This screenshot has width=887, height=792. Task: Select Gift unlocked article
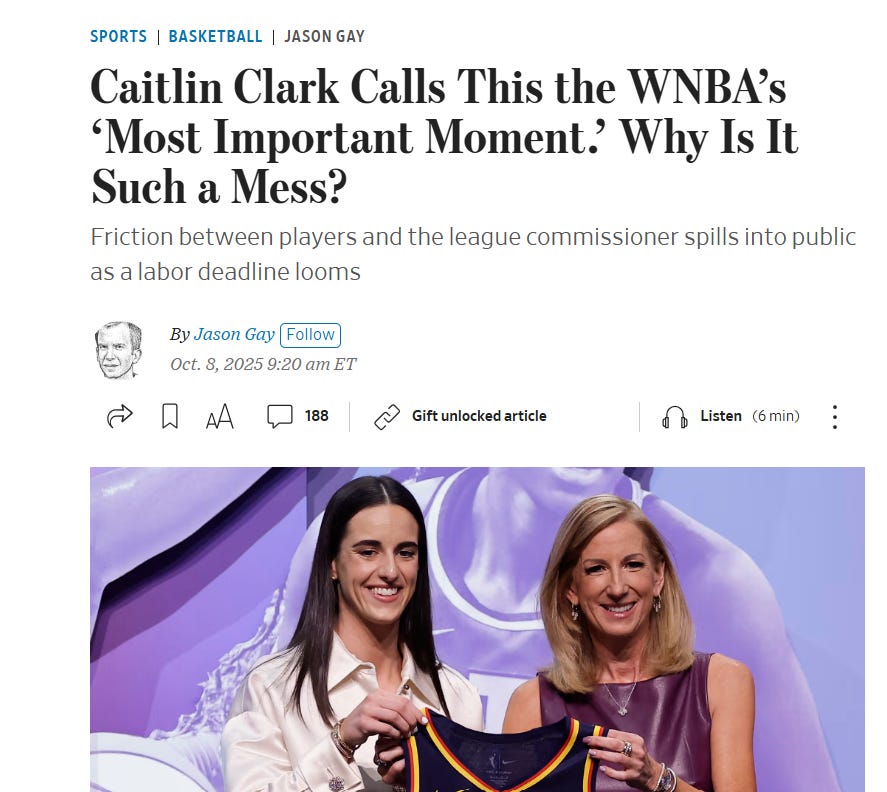coord(479,416)
